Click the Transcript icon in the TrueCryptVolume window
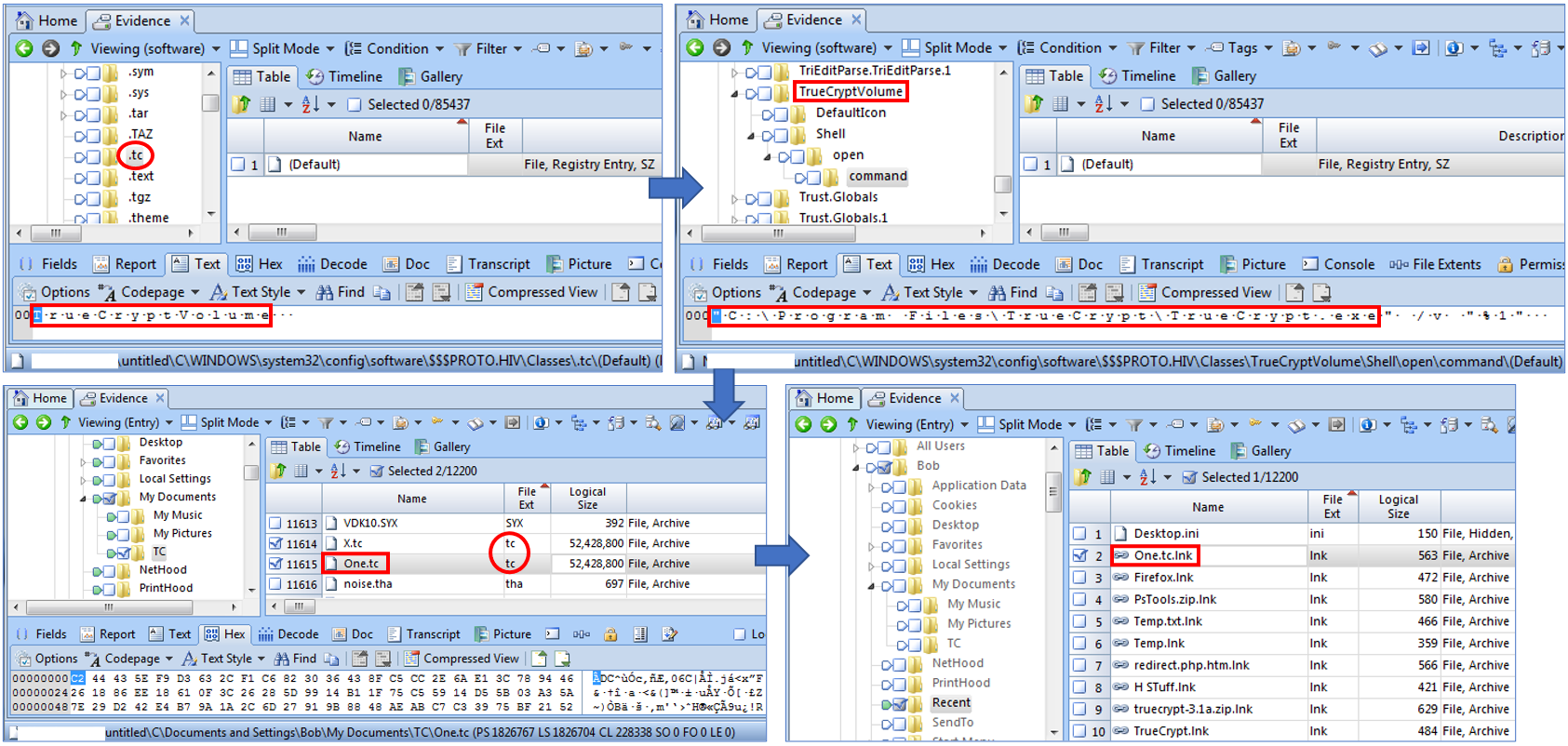This screenshot has width=1568, height=746. pyautogui.click(x=1128, y=264)
